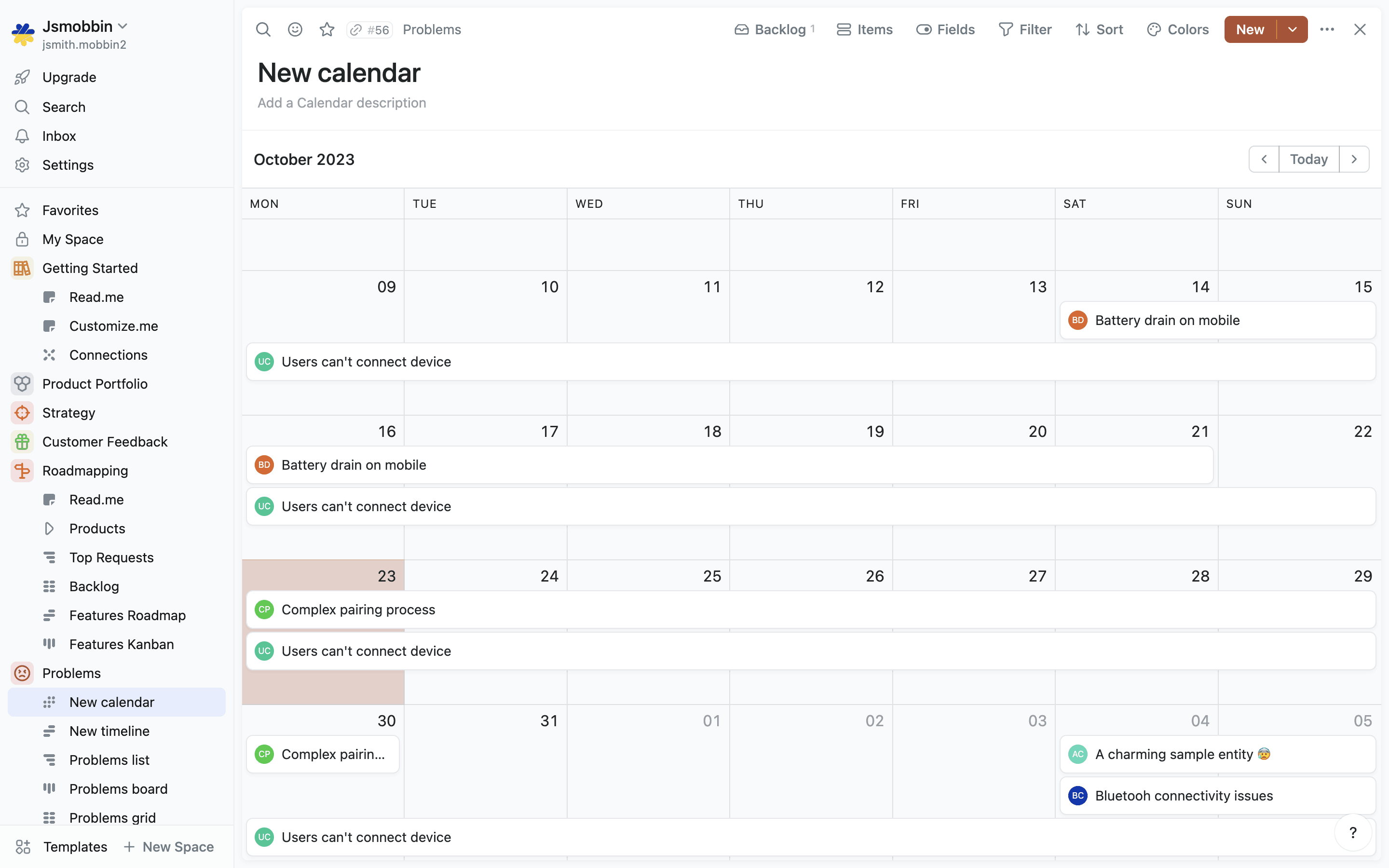Image resolution: width=1389 pixels, height=868 pixels.
Task: Click the emoji picker smiley icon
Action: 295,29
